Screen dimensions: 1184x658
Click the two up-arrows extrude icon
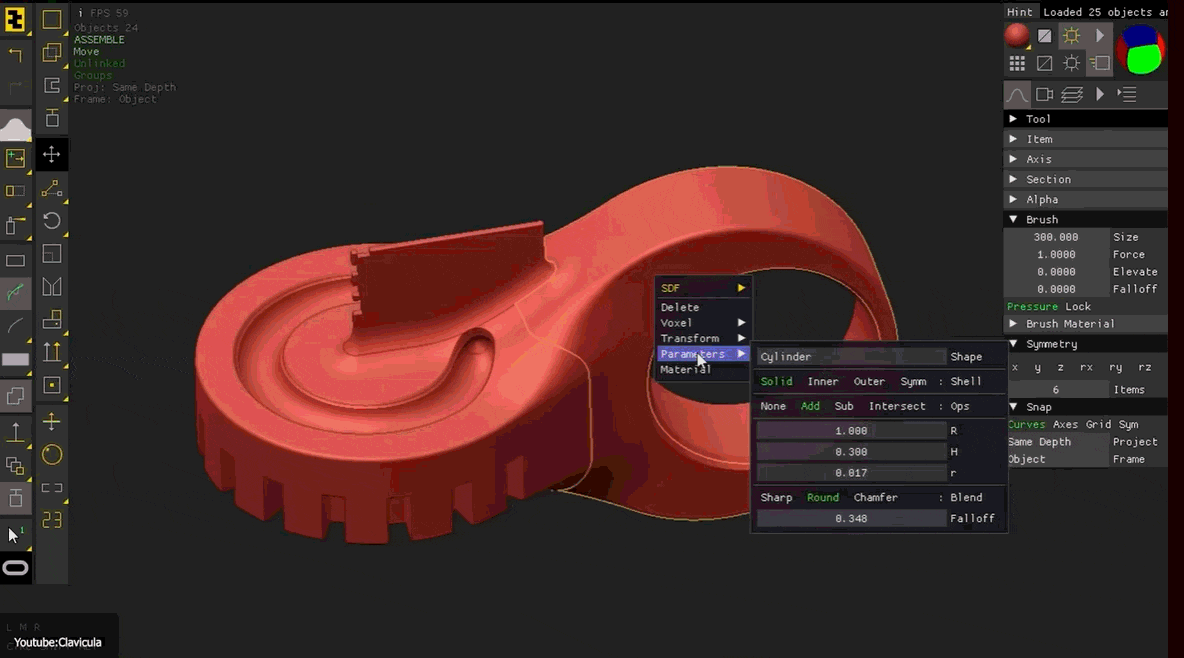click(51, 352)
